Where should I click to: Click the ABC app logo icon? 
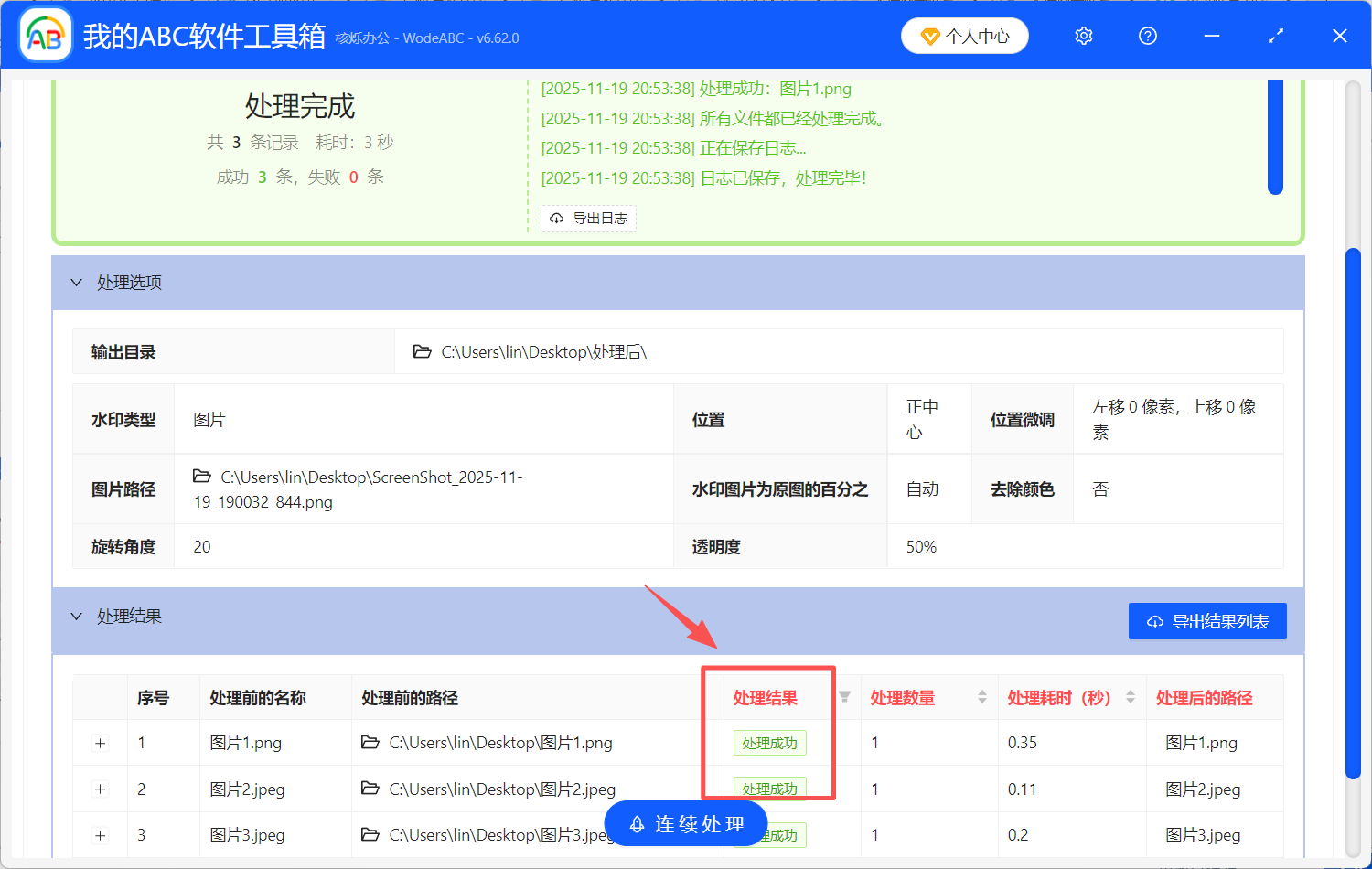click(45, 34)
